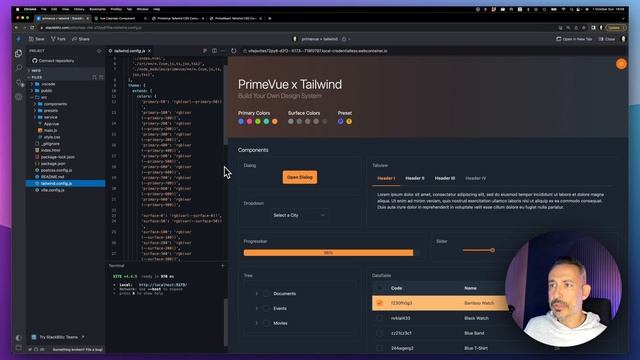Close the tailwind.config.js editor tab

(149, 51)
